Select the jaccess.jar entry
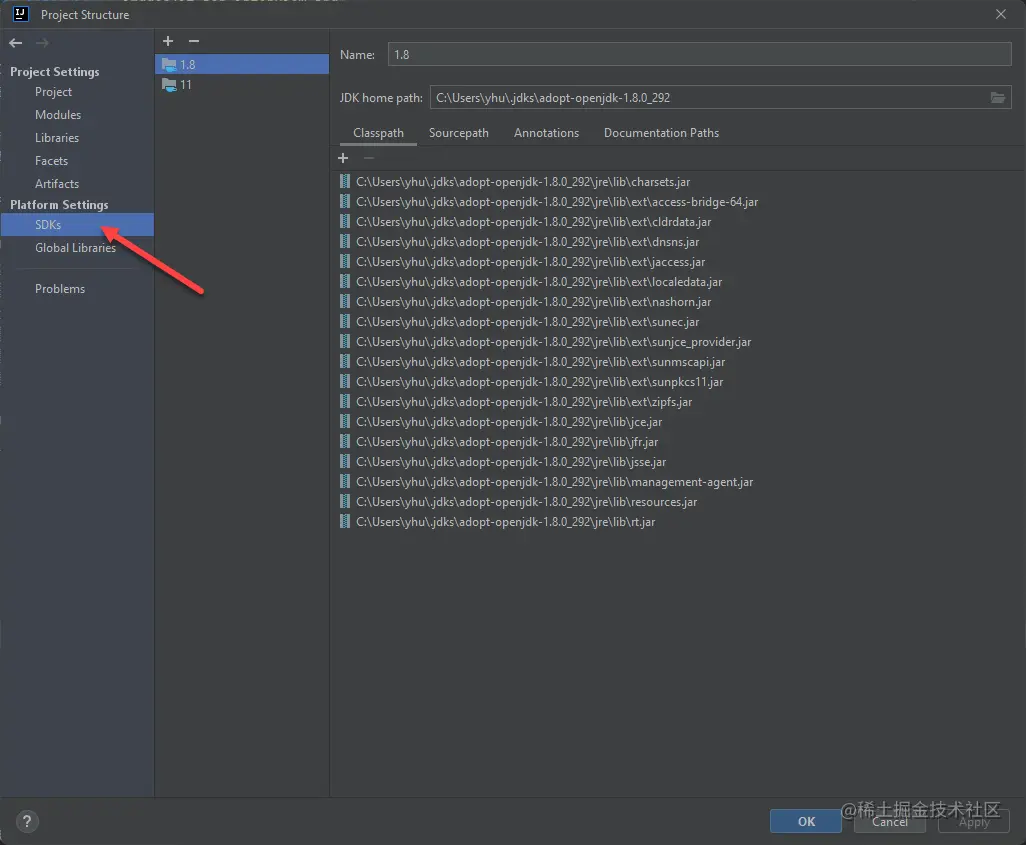 tap(531, 262)
